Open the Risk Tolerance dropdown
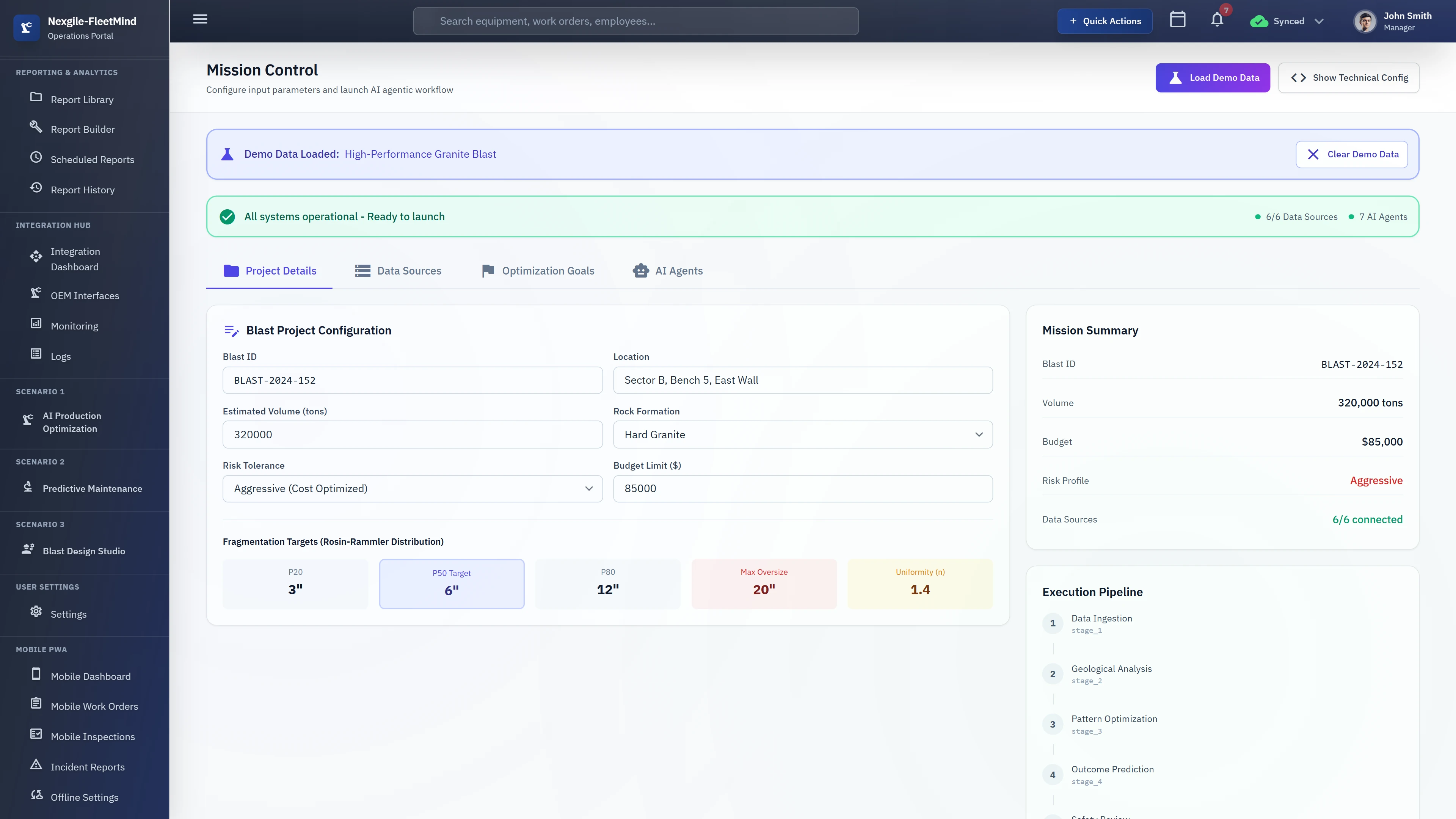1456x819 pixels. (412, 489)
